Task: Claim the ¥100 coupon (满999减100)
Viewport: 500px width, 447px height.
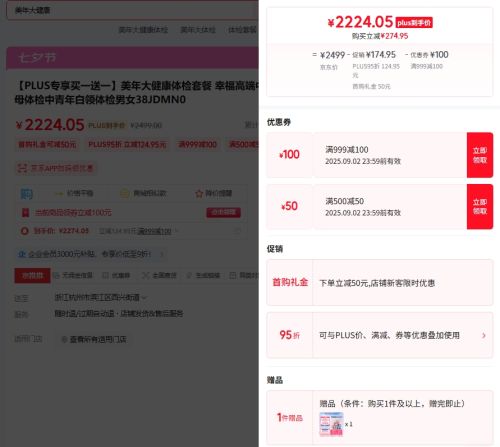Action: click(480, 155)
